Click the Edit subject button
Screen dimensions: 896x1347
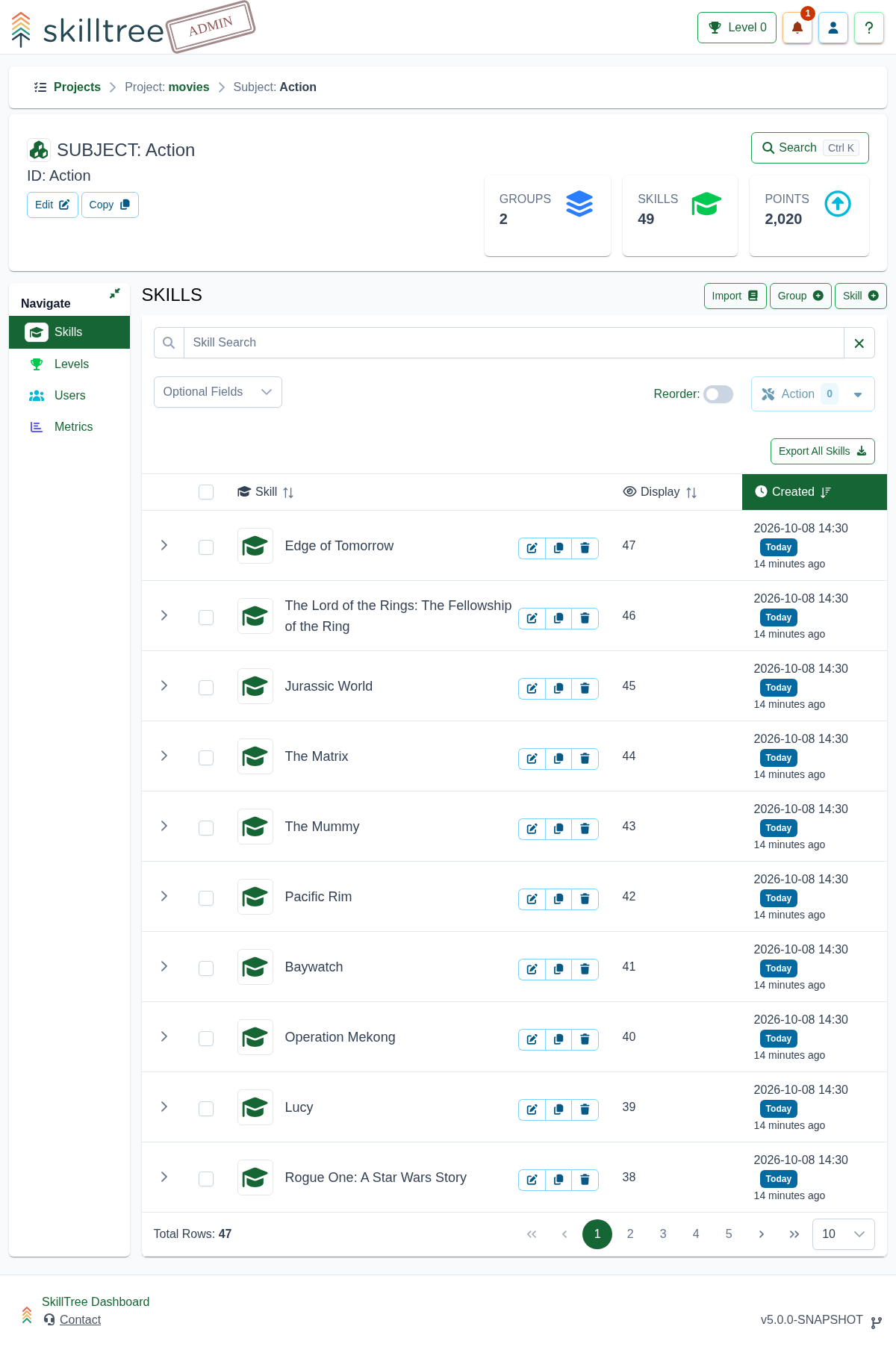52,205
